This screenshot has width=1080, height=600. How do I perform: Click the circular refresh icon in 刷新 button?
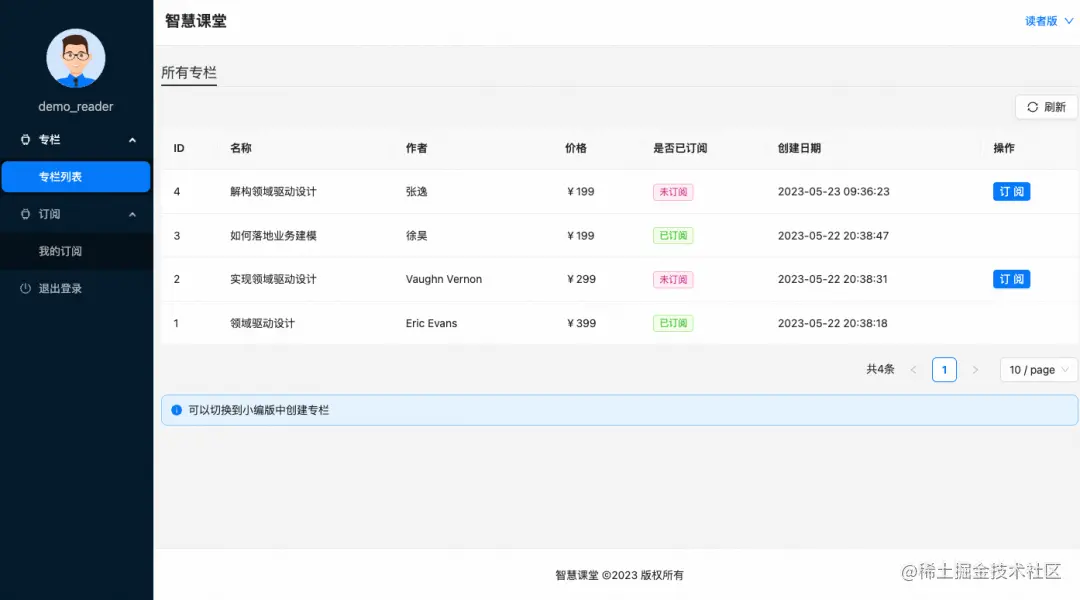pos(1031,107)
